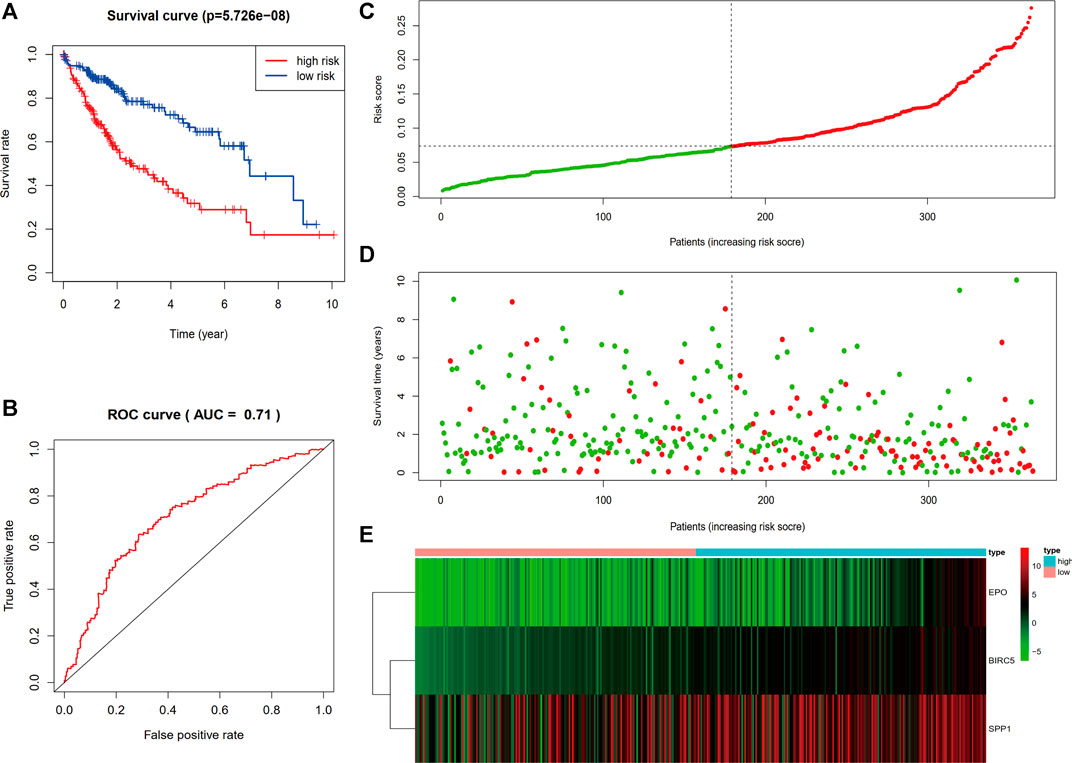Screen dimensions: 1072x763
Task: Click the 'False positive rate' axis label
Action: point(193,735)
